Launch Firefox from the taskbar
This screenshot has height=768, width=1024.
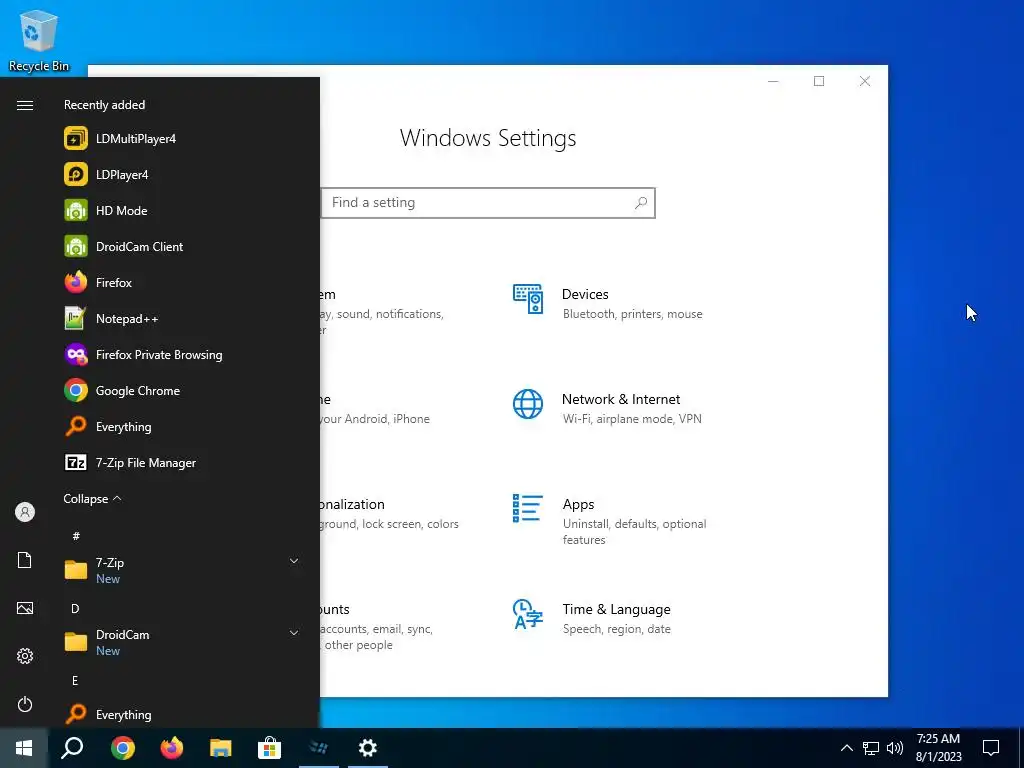(172, 748)
